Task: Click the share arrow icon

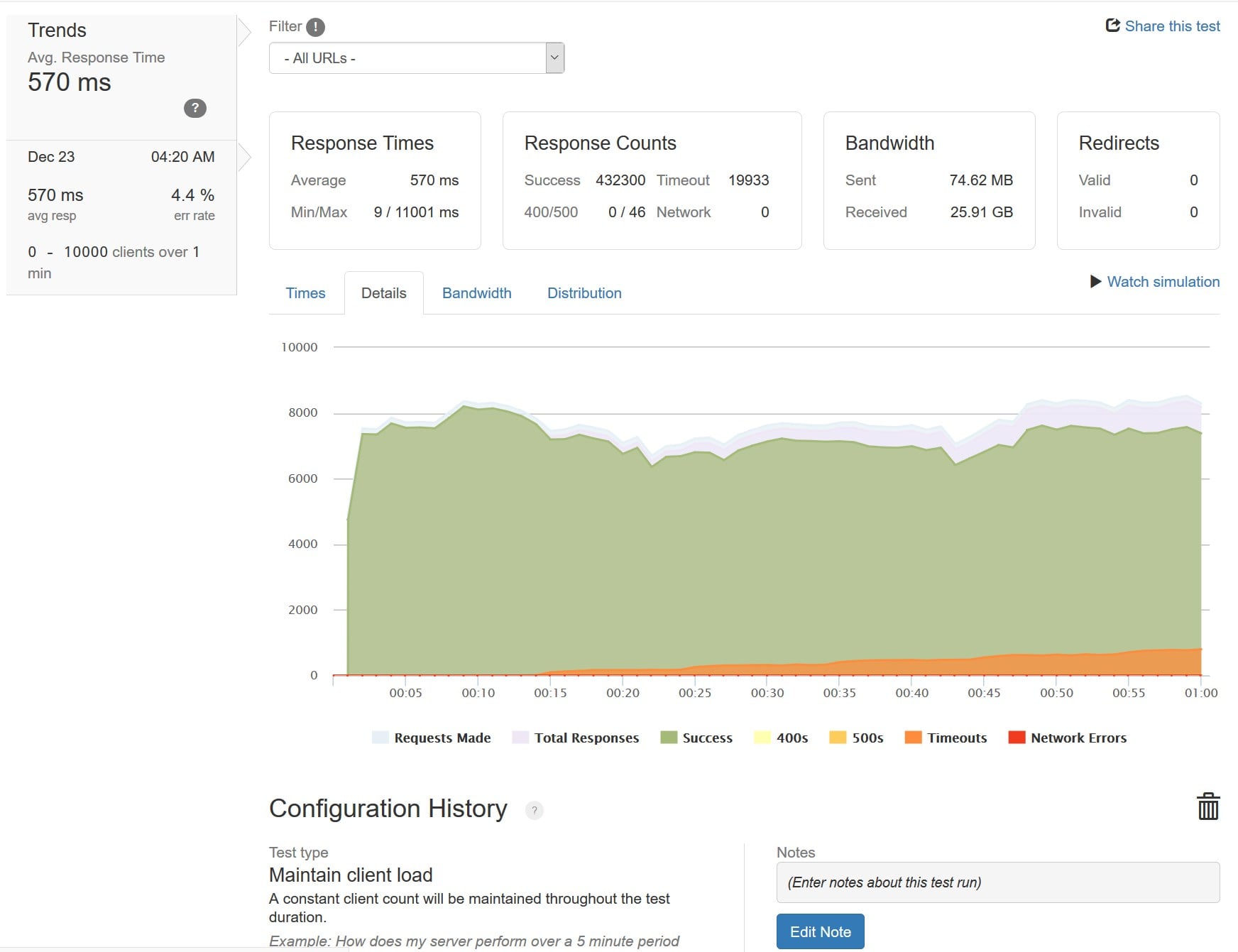Action: 1112,26
